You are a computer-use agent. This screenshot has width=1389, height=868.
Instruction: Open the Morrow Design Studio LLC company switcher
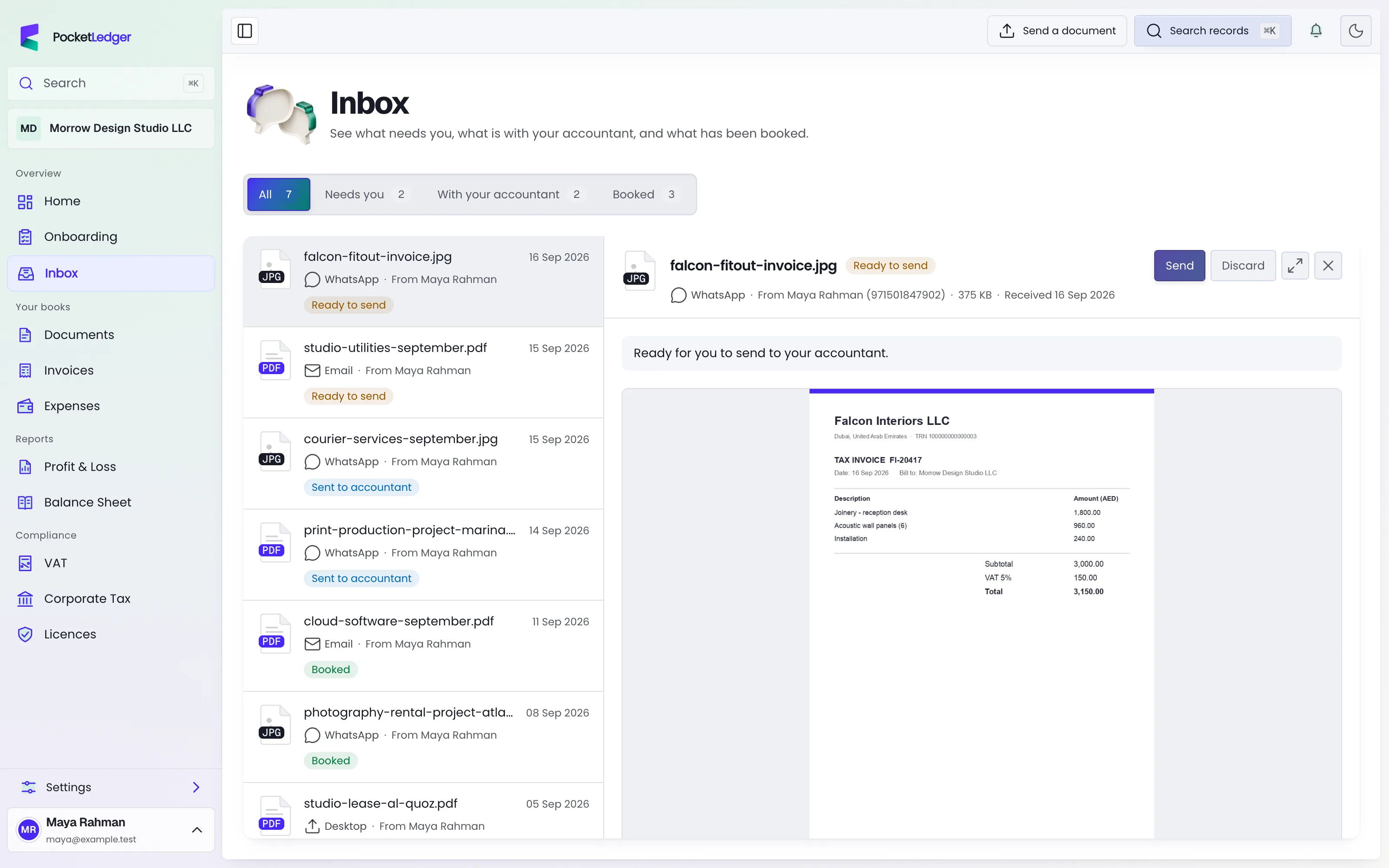111,128
